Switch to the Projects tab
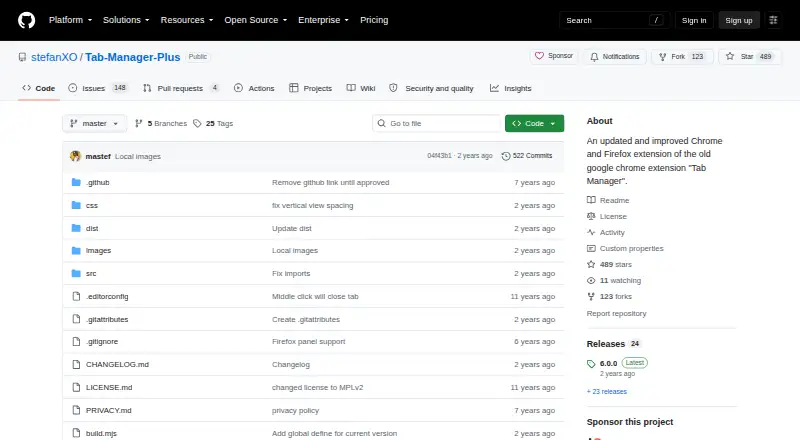The width and height of the screenshot is (800, 440). [x=310, y=88]
